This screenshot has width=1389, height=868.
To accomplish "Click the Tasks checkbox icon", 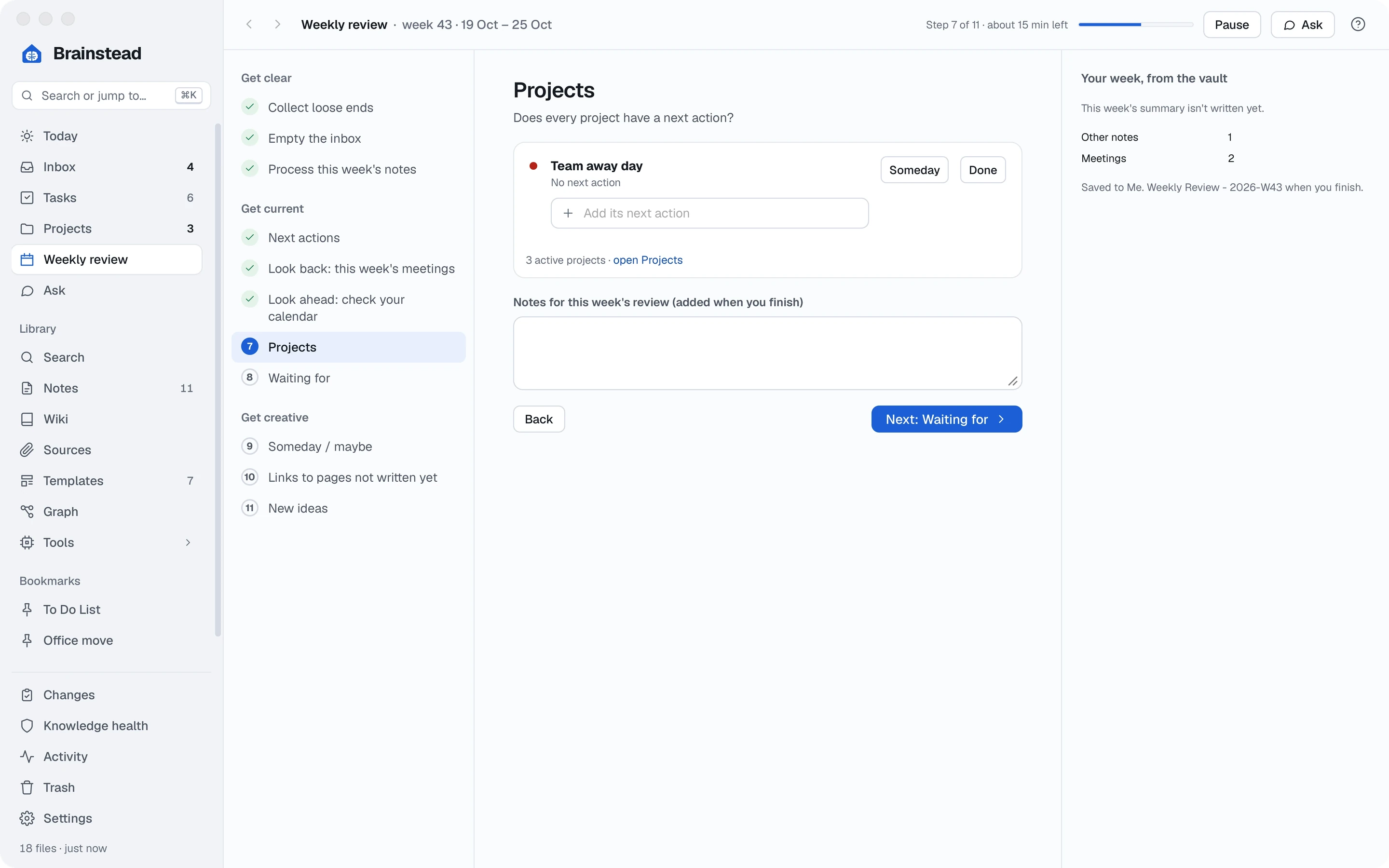I will [x=27, y=198].
